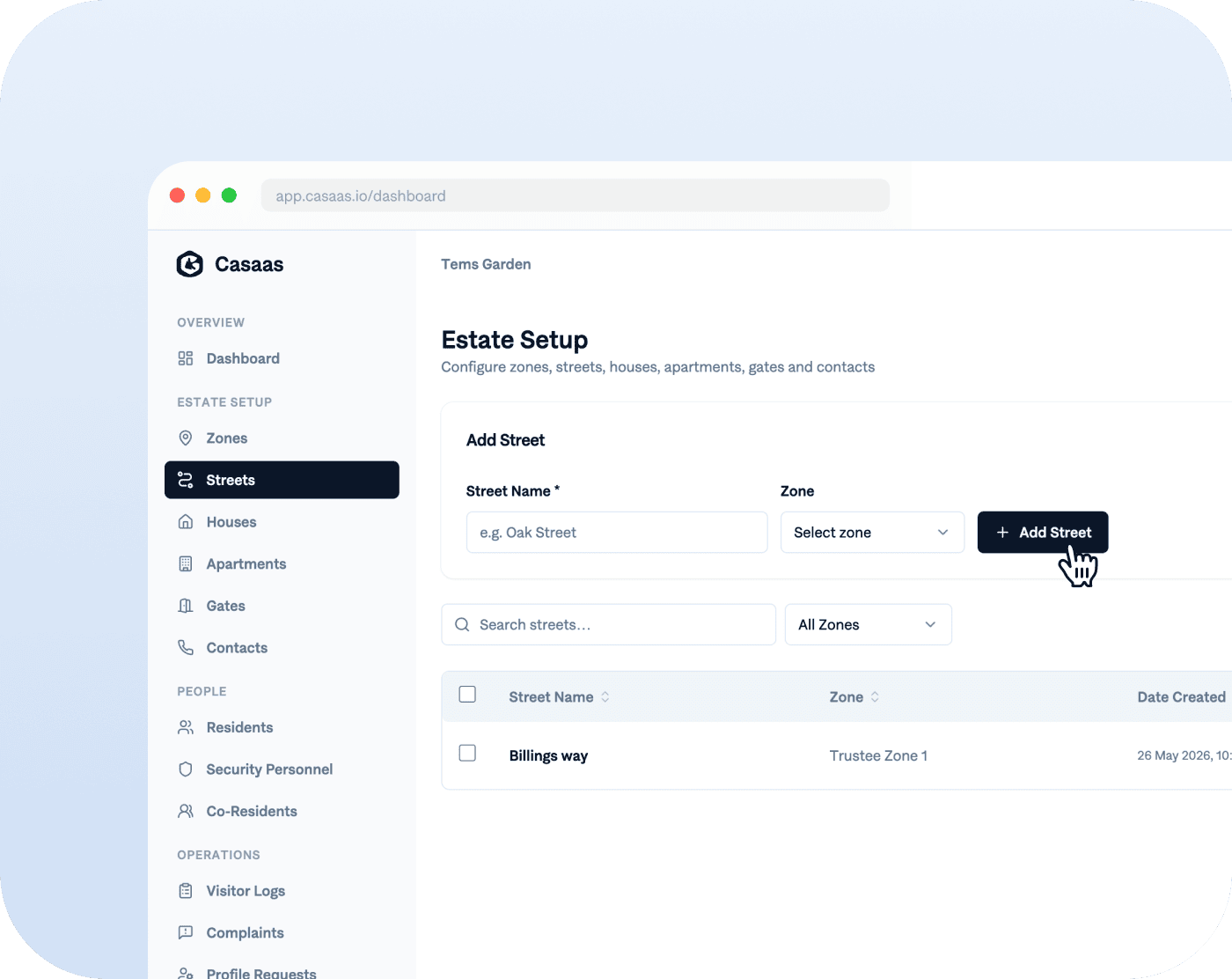Click the Zones map pin icon

[x=186, y=438]
